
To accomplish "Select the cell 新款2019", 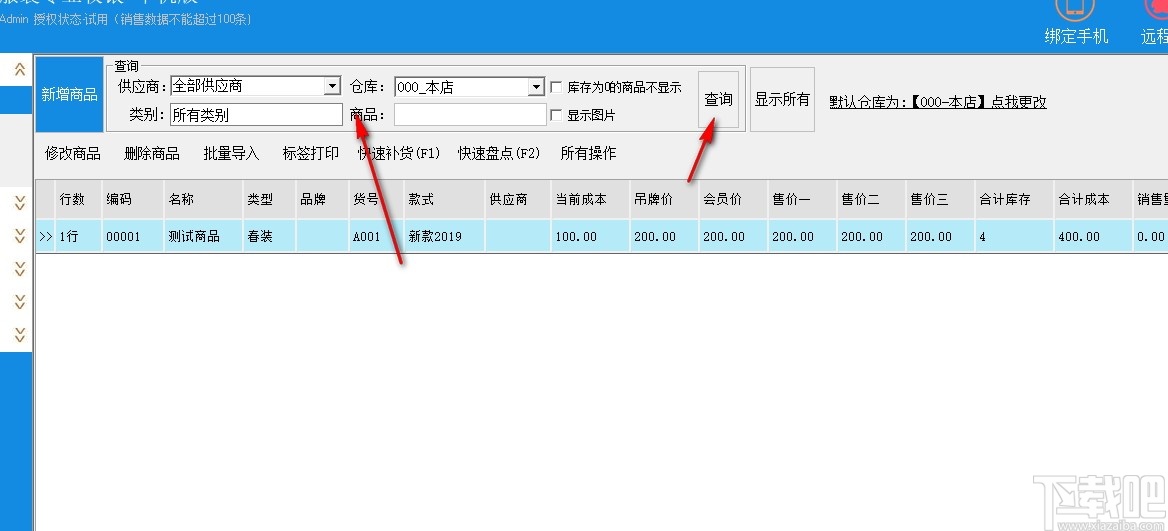I will (x=445, y=237).
